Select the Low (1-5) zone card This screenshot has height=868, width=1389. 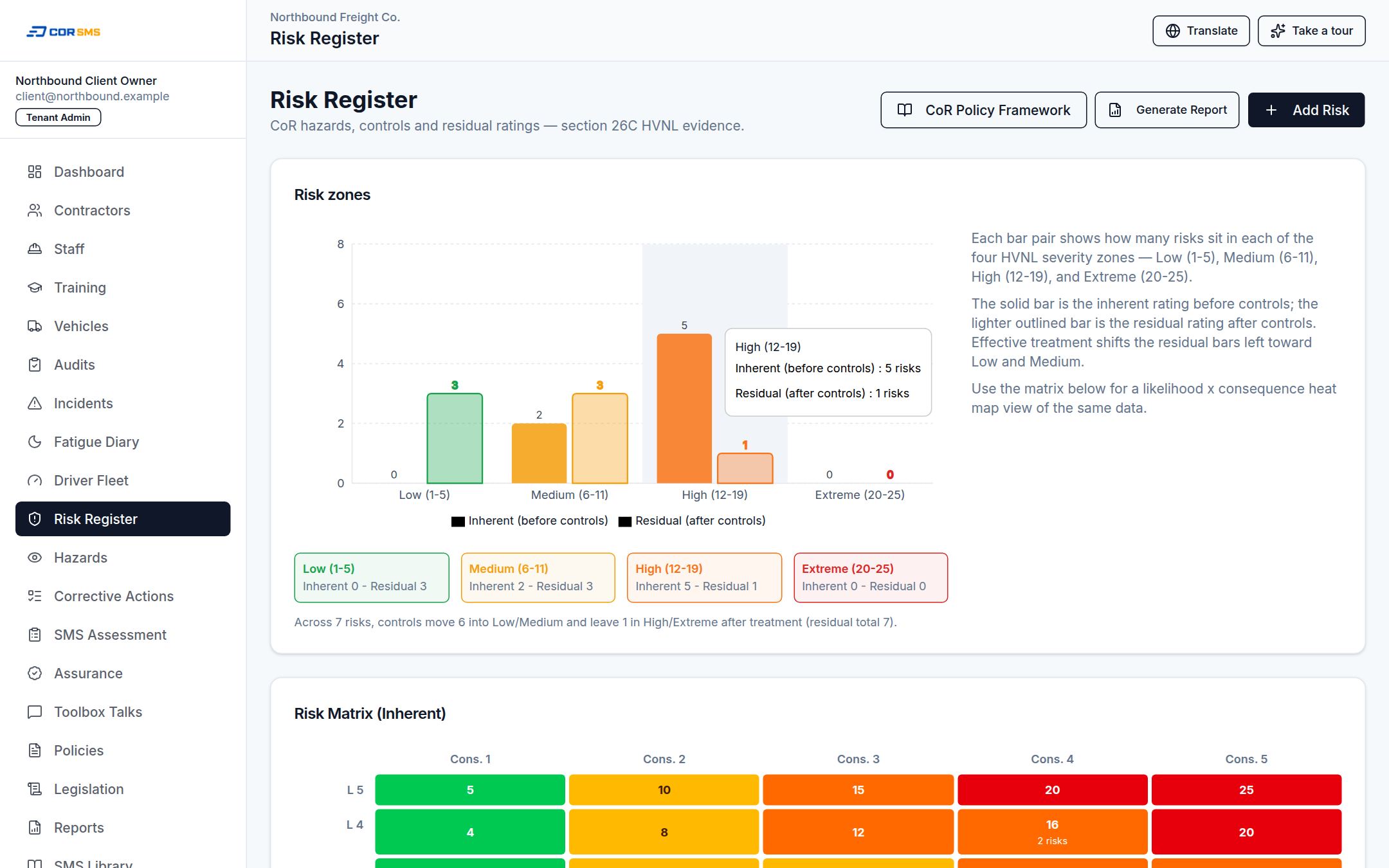coord(372,577)
